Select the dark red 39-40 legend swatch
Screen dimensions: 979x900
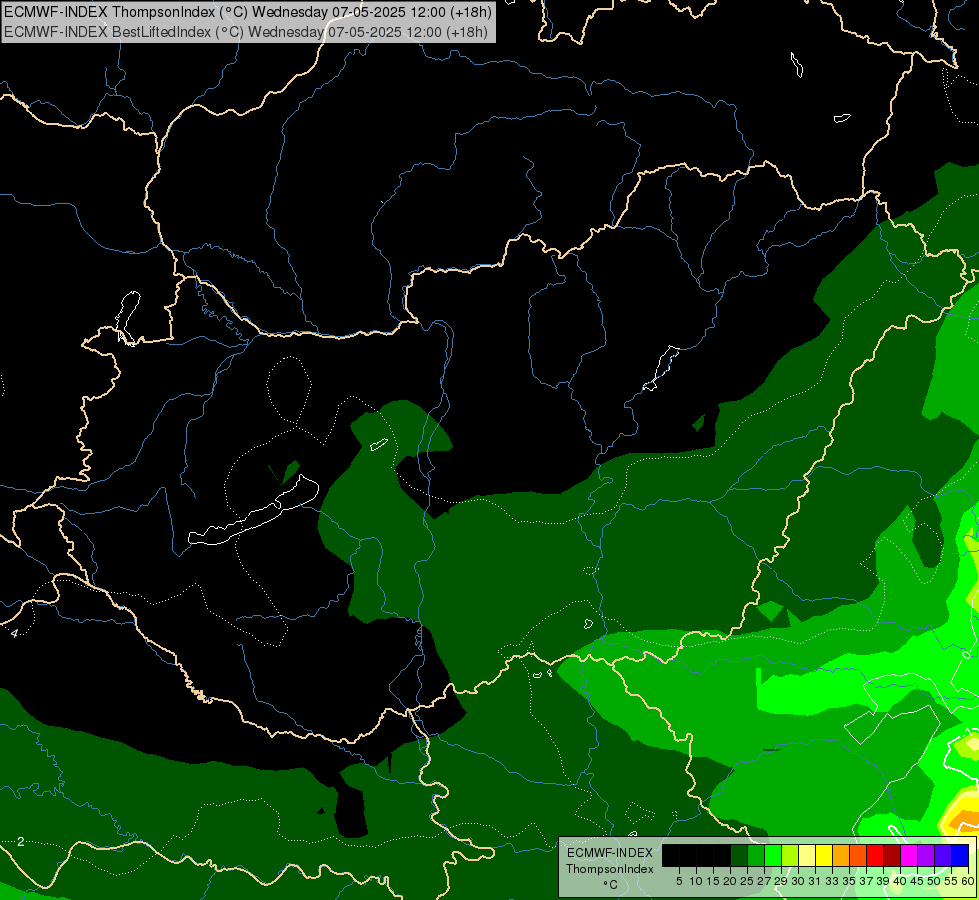pos(892,856)
